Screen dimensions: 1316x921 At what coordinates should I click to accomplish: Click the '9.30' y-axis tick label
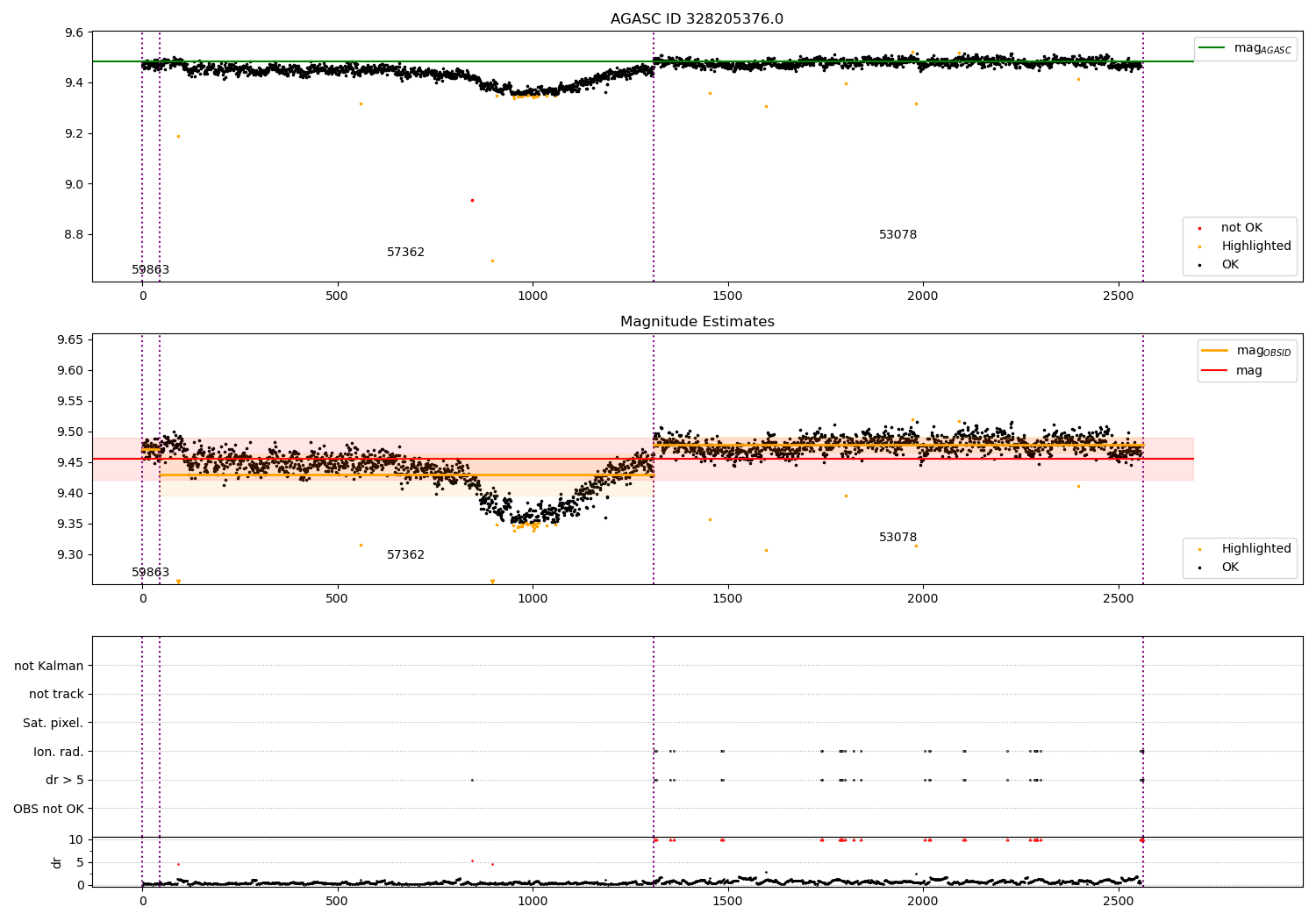tap(70, 555)
